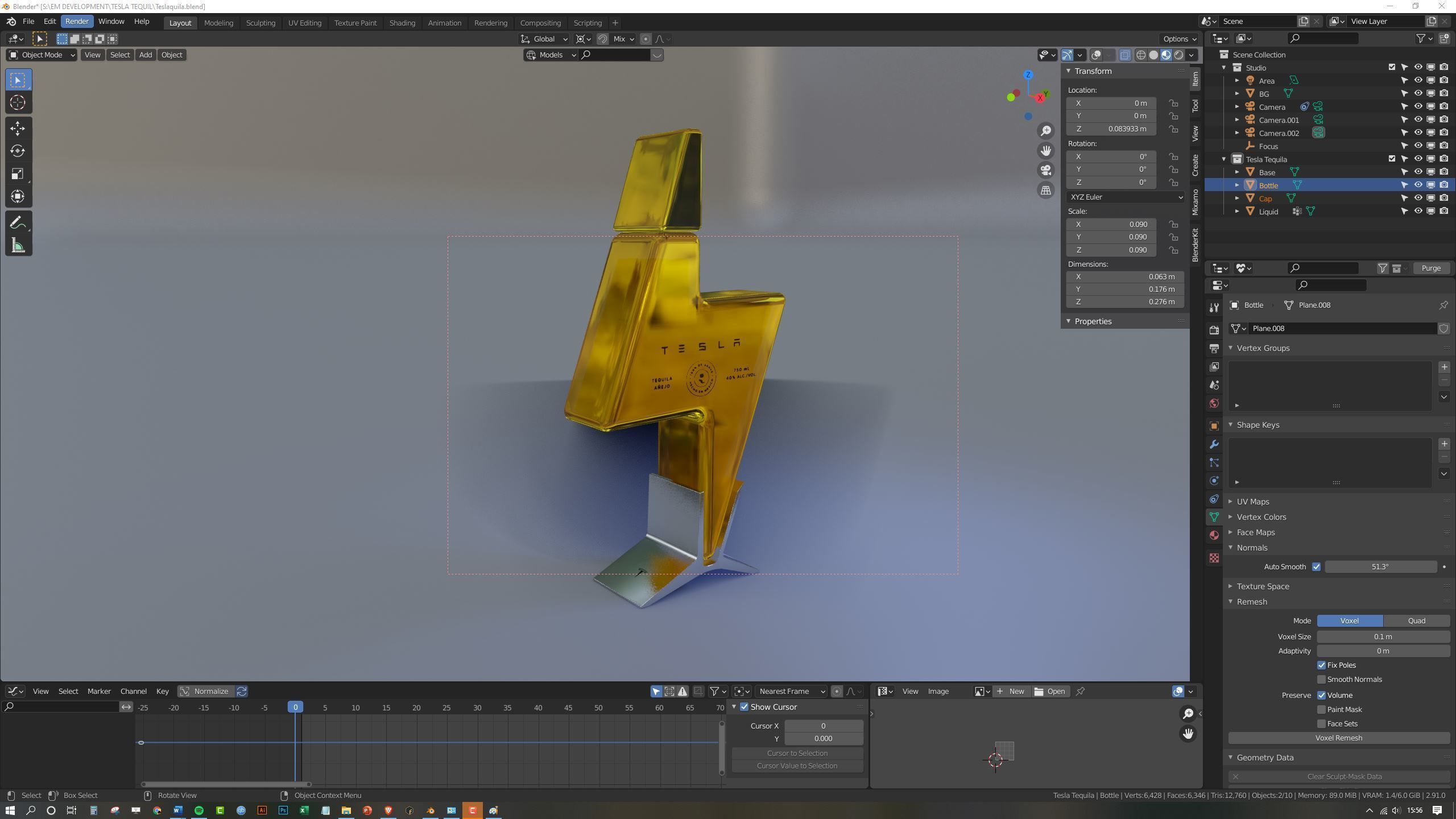Click the Voxel Size field
This screenshot has height=819, width=1456.
[x=1383, y=637]
